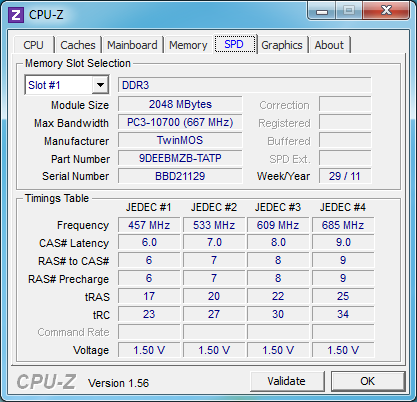The image size is (417, 402).
Task: Show the About tab
Action: [329, 45]
